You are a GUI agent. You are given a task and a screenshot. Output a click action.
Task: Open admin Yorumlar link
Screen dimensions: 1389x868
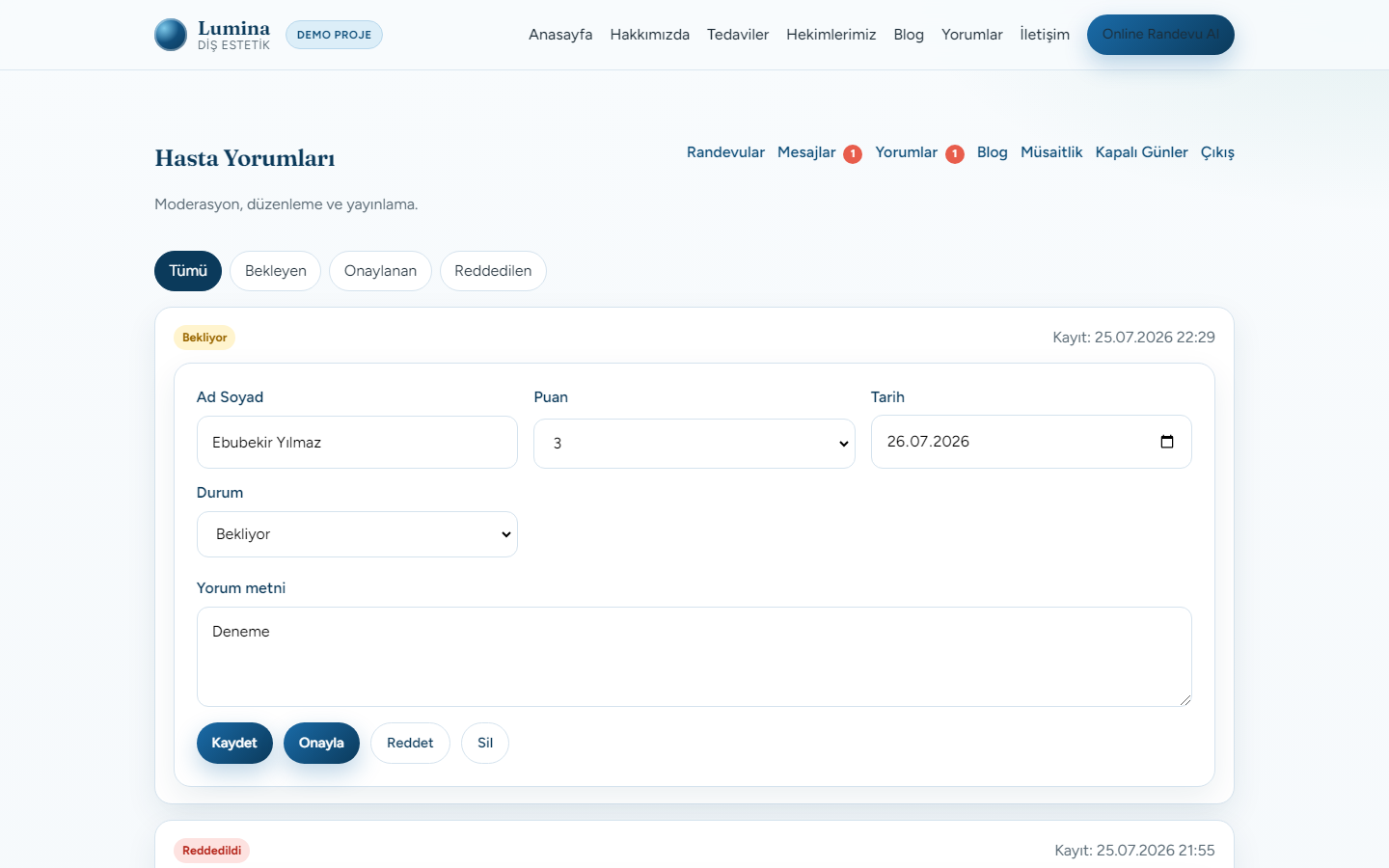906,152
